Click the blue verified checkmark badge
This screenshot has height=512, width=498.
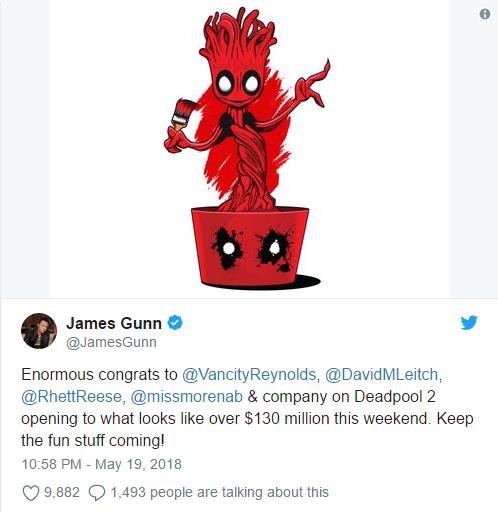[175, 323]
